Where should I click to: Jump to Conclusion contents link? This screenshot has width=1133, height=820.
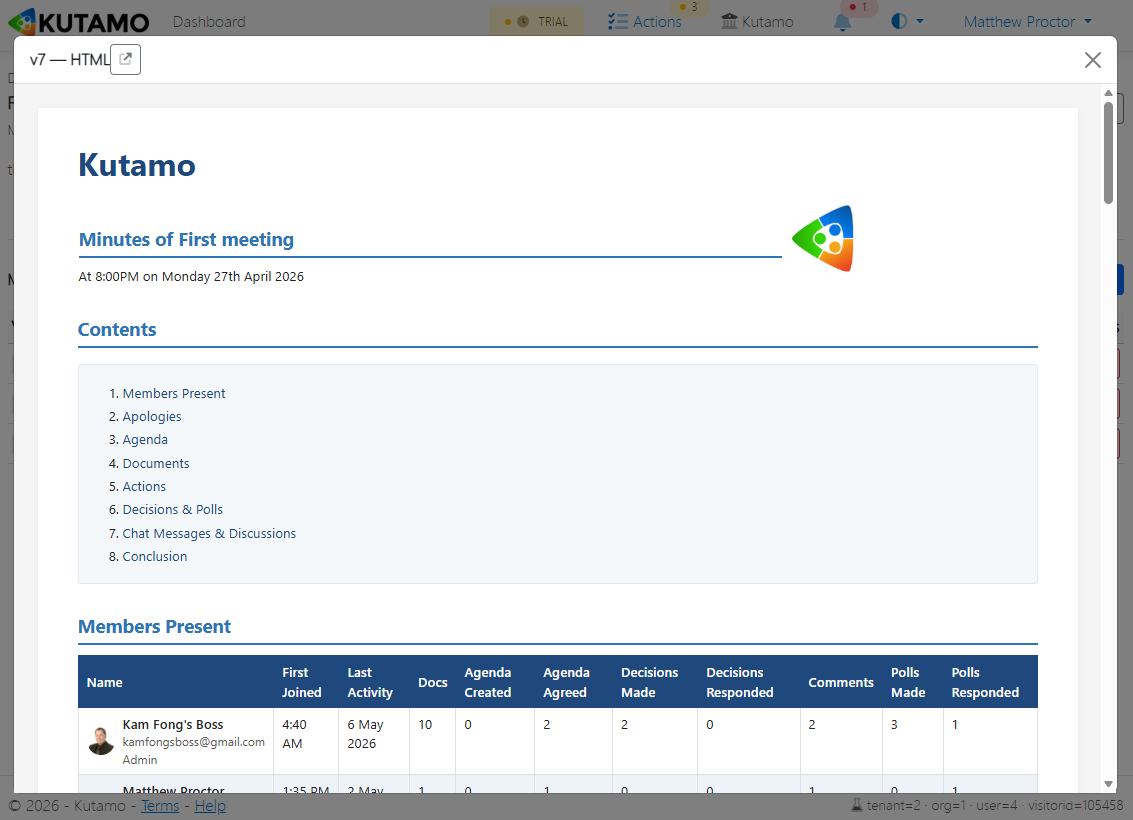coord(155,556)
